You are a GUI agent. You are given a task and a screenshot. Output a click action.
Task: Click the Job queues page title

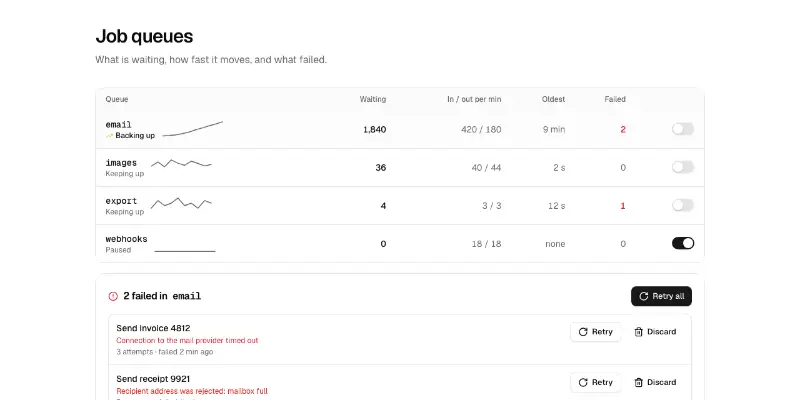(x=144, y=36)
